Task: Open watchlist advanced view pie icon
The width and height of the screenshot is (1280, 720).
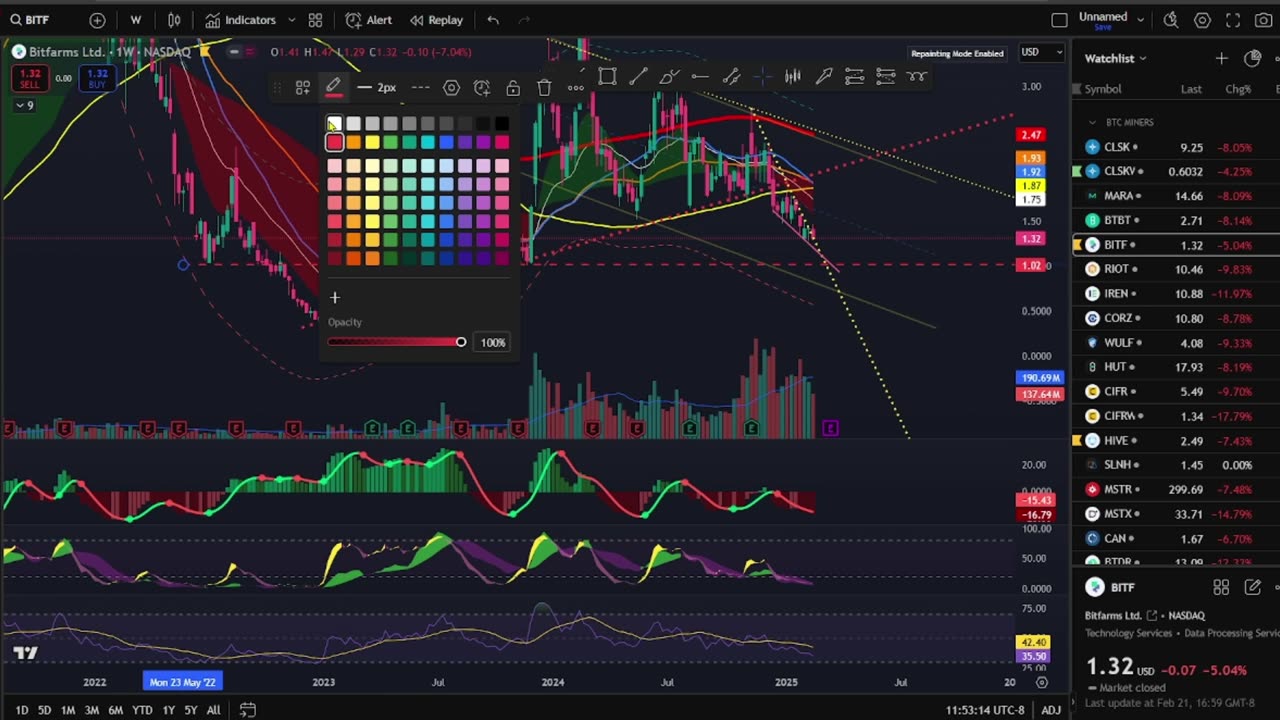Action: (1252, 58)
